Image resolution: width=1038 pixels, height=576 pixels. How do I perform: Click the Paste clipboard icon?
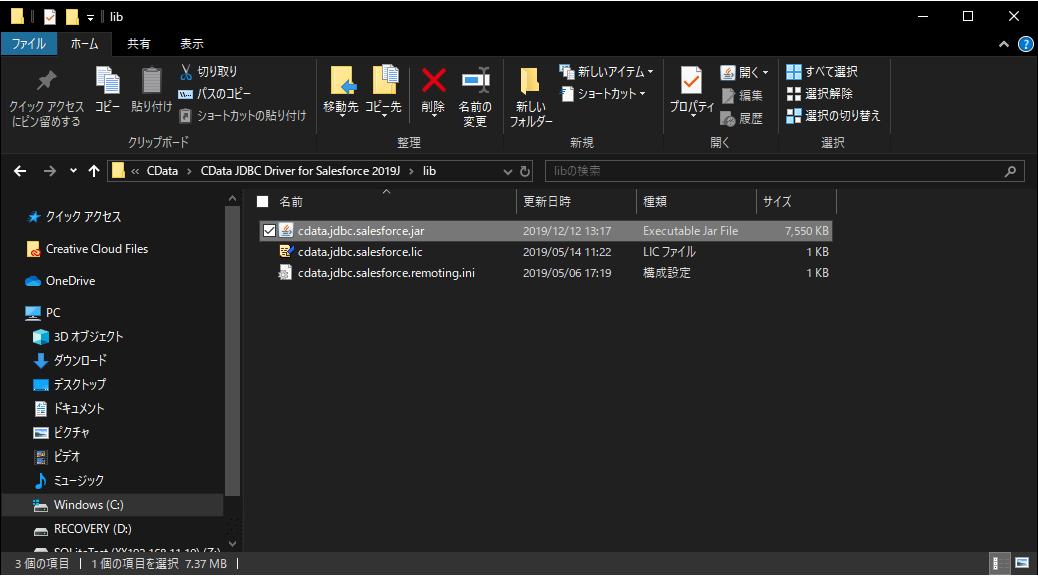pyautogui.click(x=152, y=90)
